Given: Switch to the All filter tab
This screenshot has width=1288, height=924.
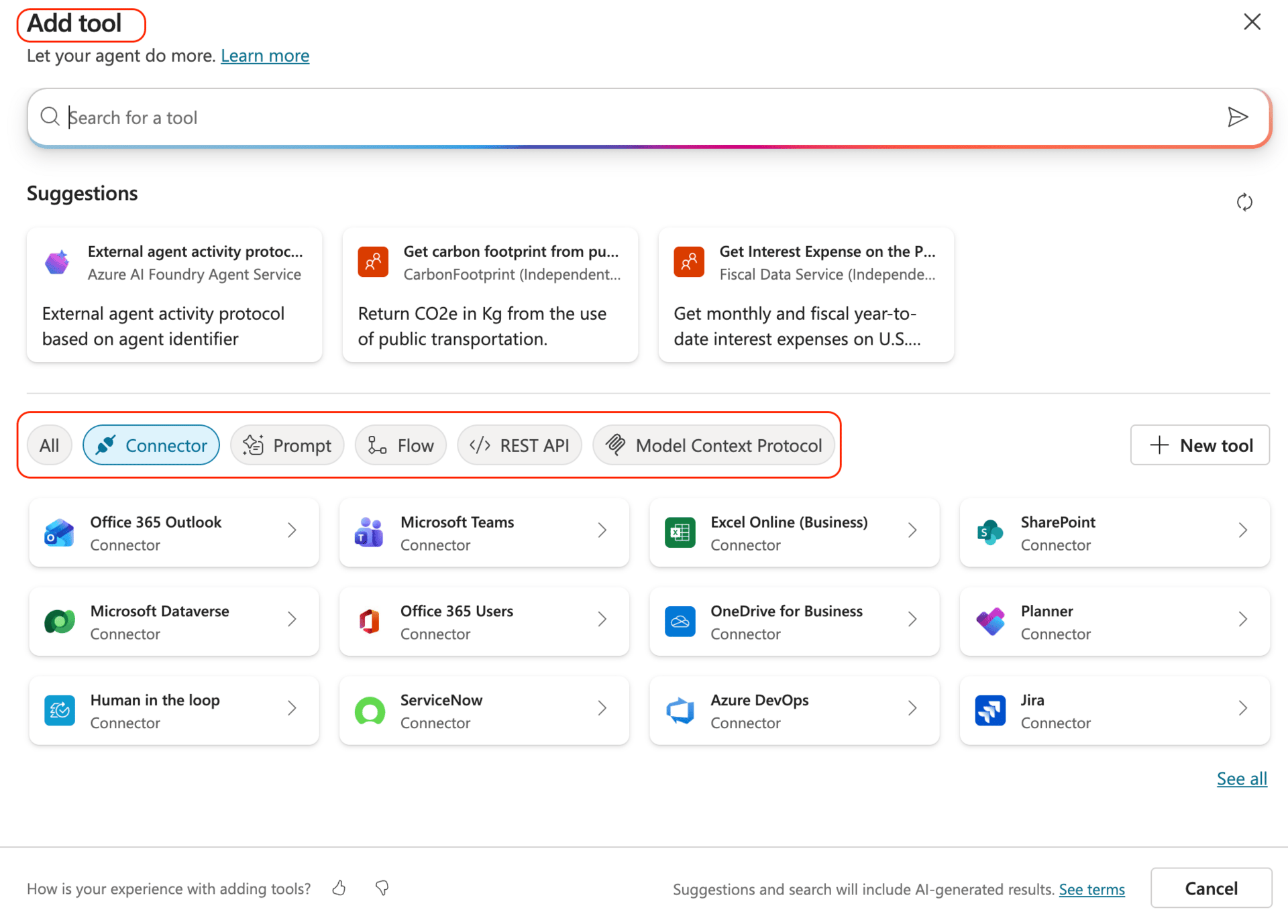Looking at the screenshot, I should pos(49,445).
